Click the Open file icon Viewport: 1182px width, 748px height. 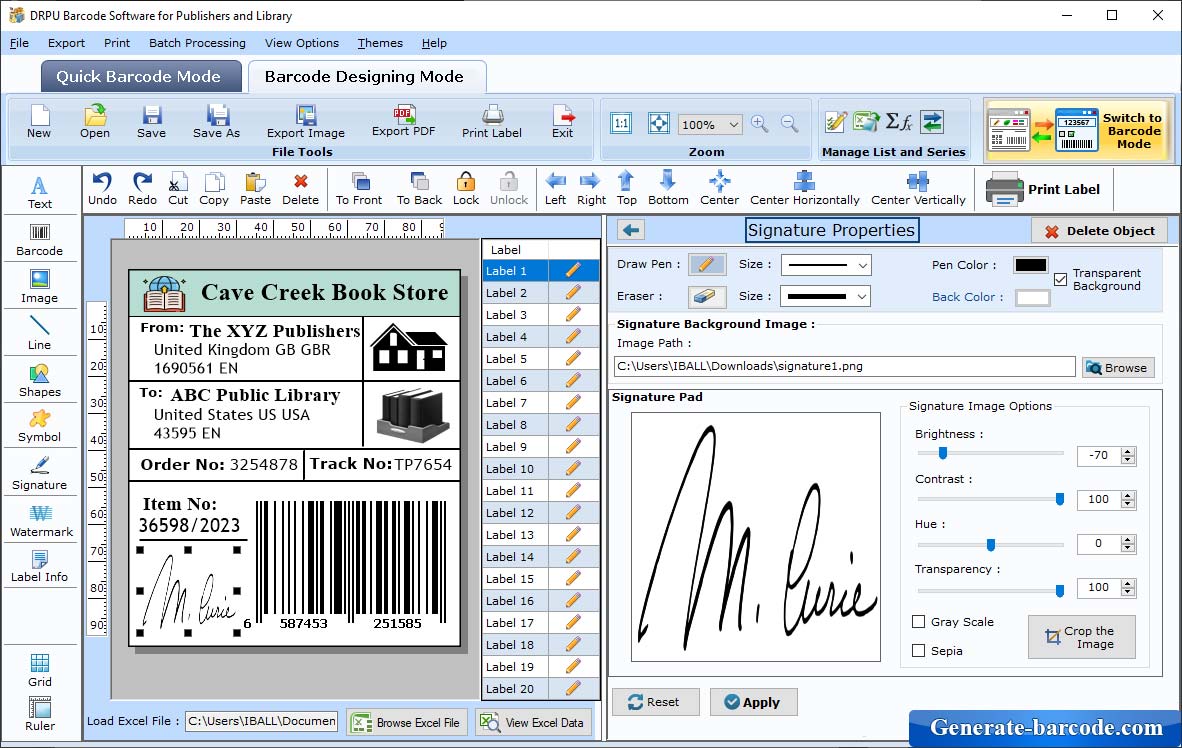click(x=95, y=122)
